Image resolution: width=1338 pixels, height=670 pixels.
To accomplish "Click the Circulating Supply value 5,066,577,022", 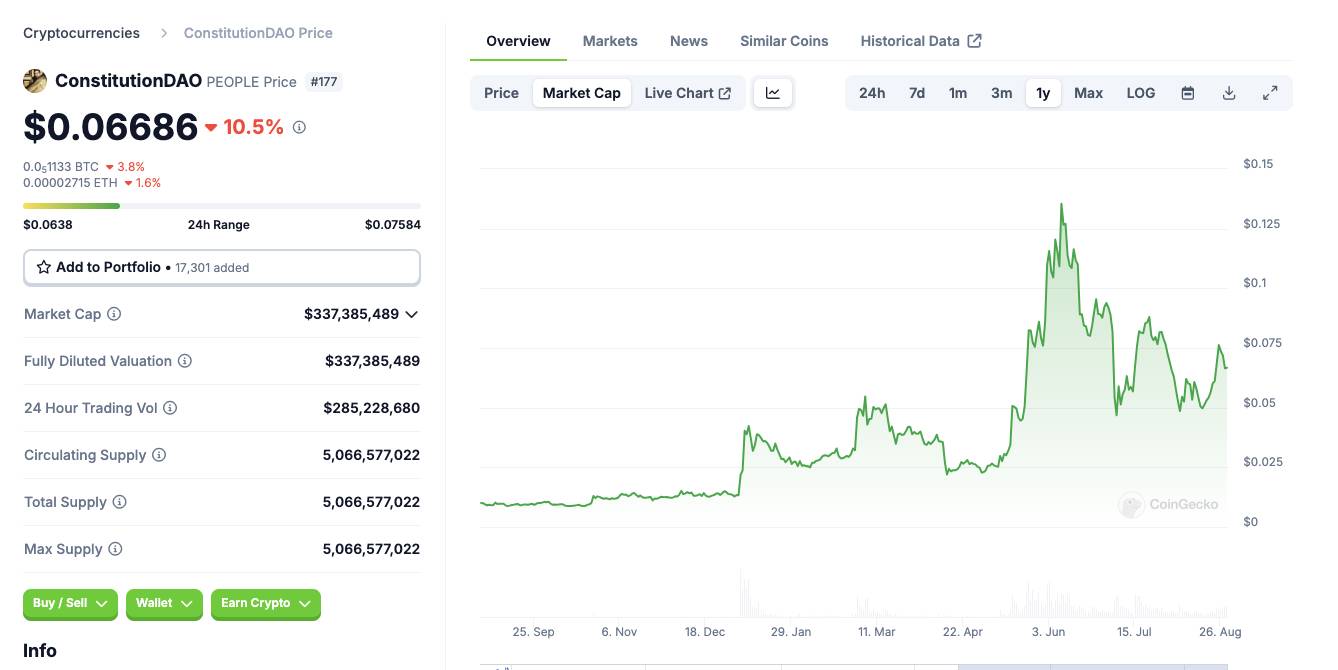I will pos(371,455).
